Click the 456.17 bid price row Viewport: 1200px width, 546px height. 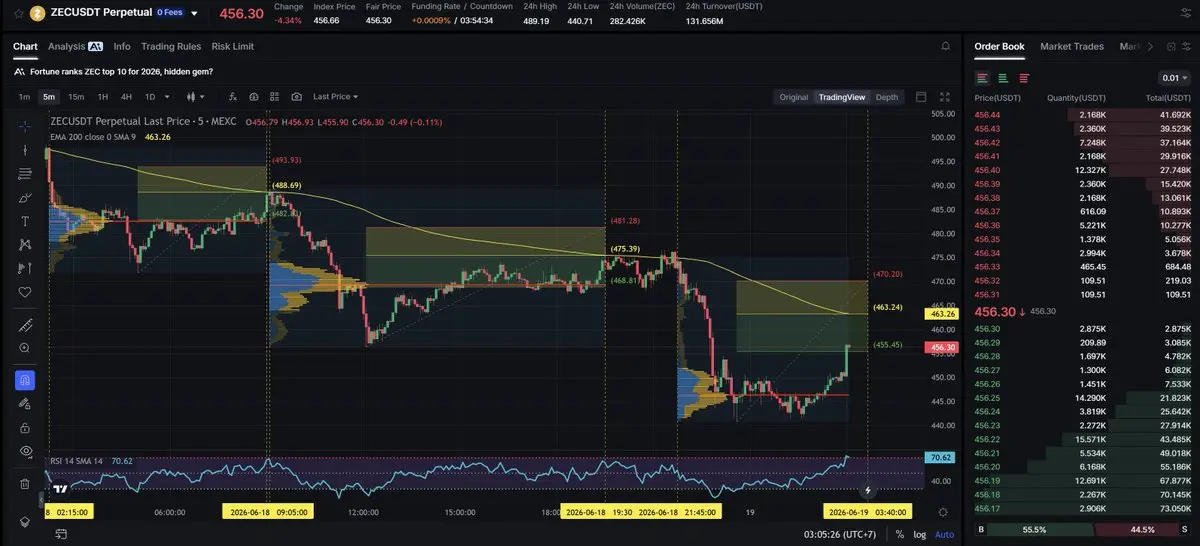click(1085, 509)
